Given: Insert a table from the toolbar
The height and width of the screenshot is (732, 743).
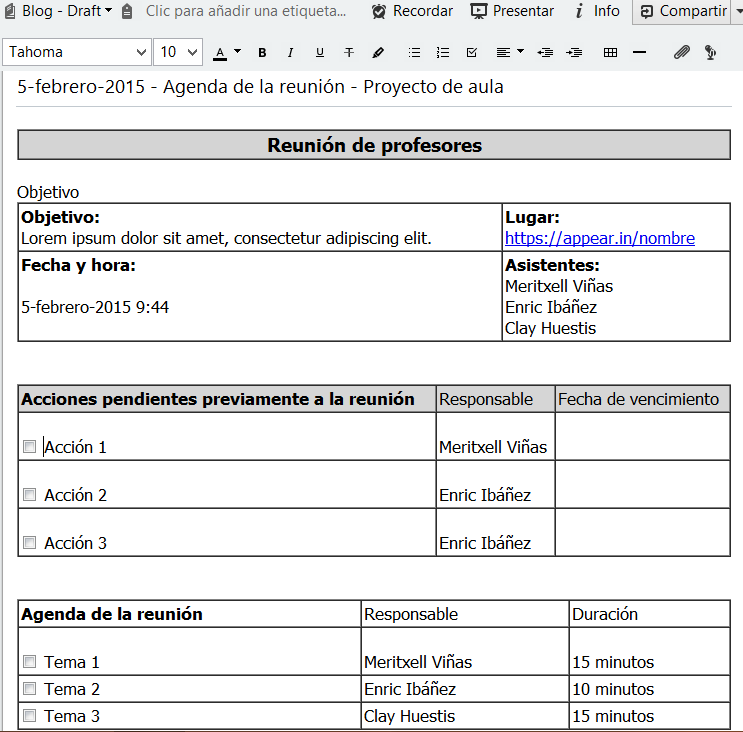Looking at the screenshot, I should [611, 52].
